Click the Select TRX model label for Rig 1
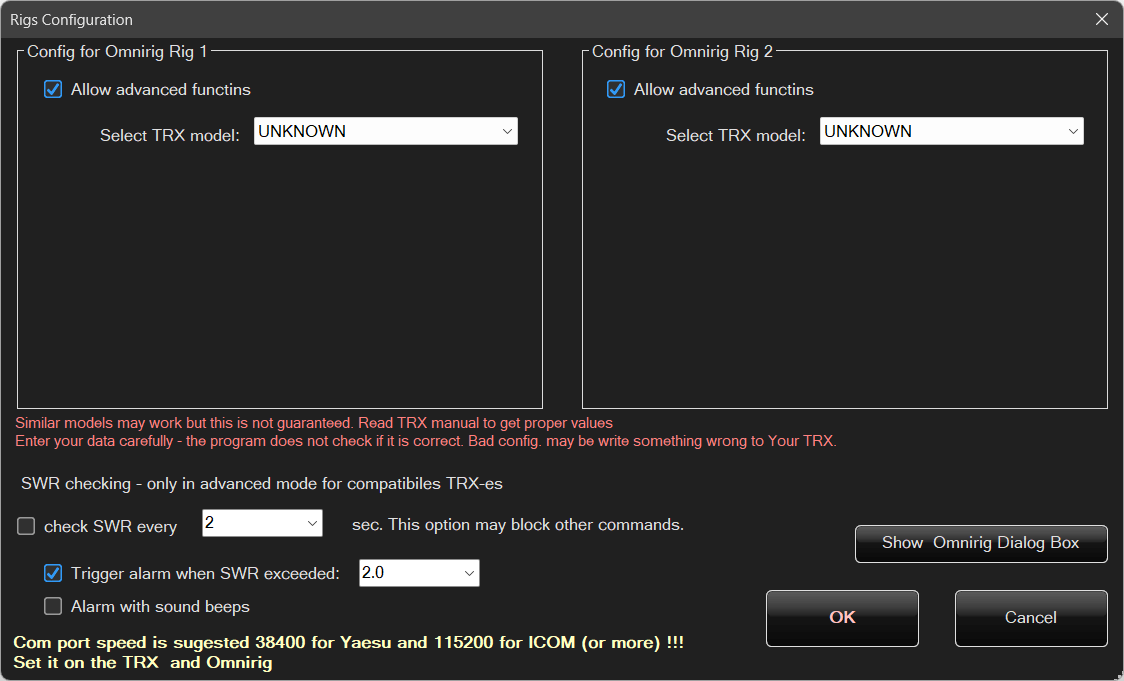1124x681 pixels. pos(170,136)
